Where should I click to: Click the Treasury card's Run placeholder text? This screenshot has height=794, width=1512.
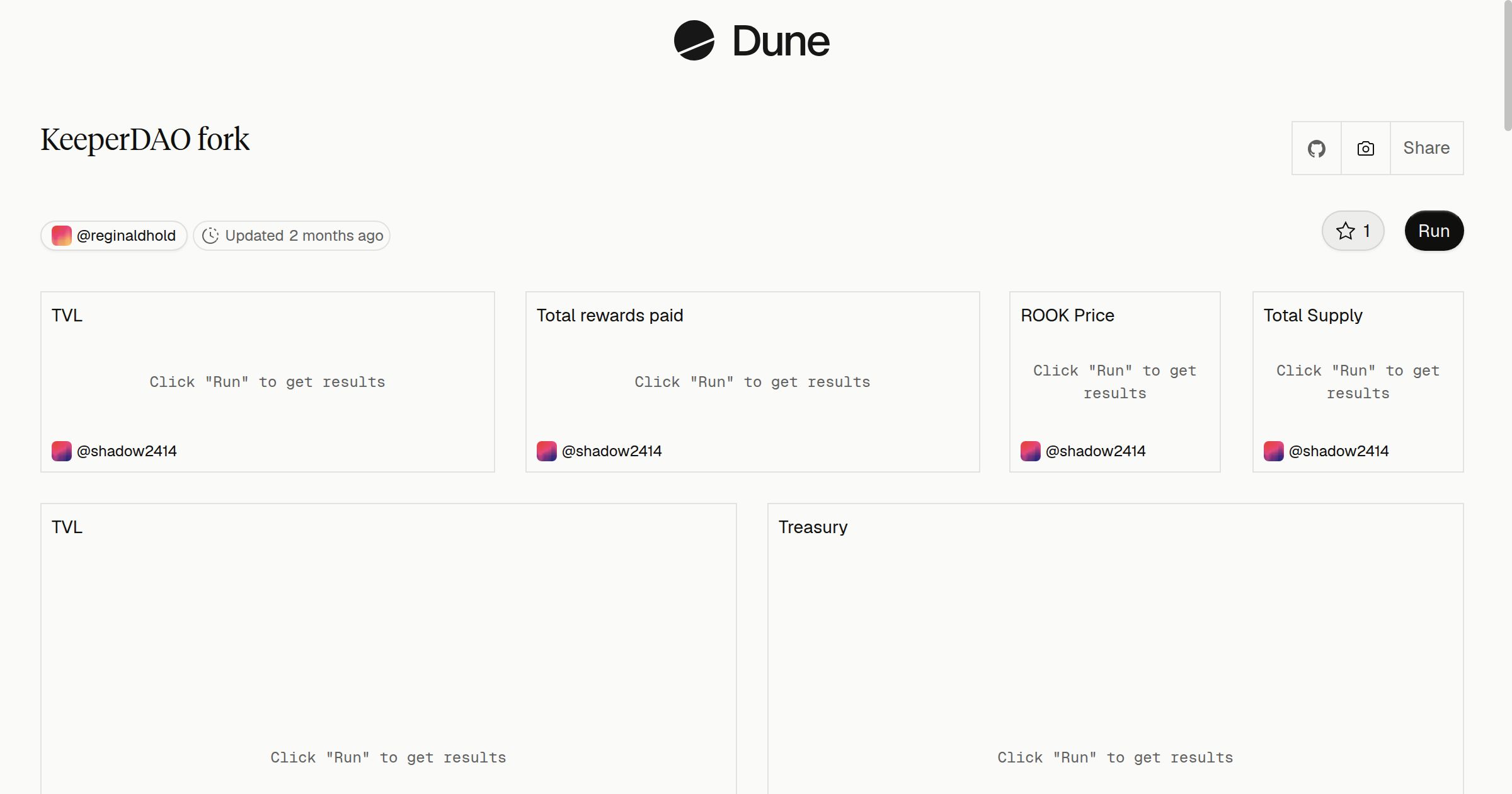(1115, 757)
